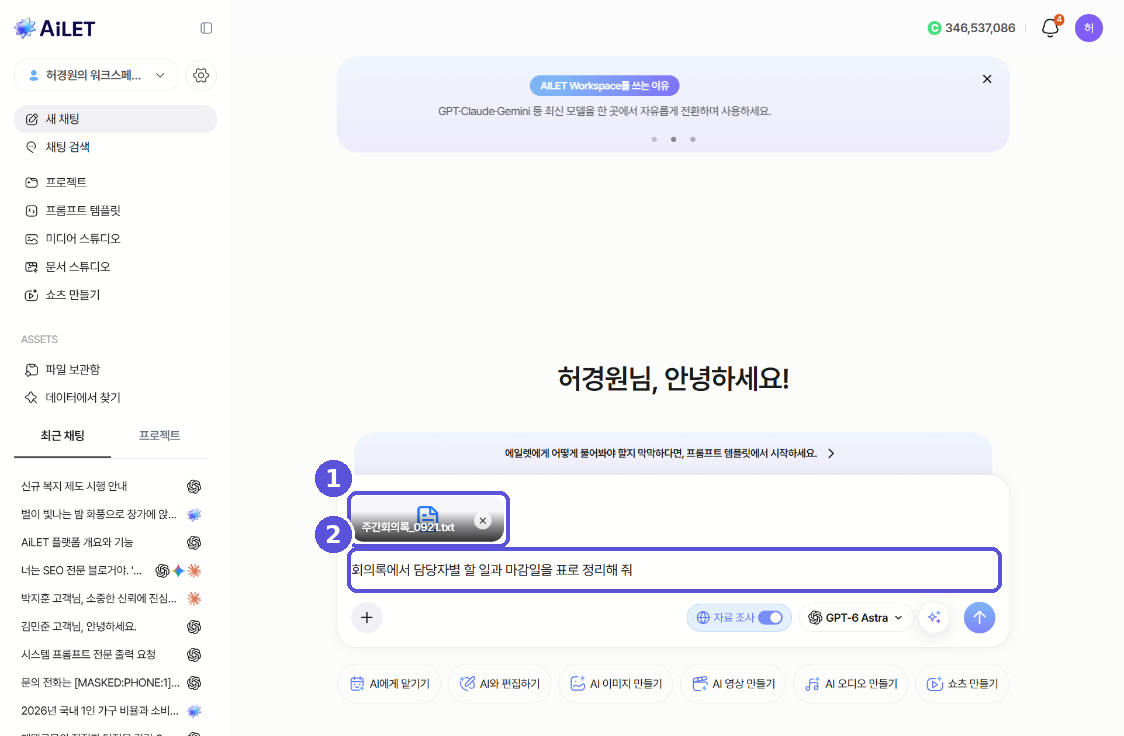Open 프로젝트 in sidebar menu
The image size is (1124, 736).
115,182
